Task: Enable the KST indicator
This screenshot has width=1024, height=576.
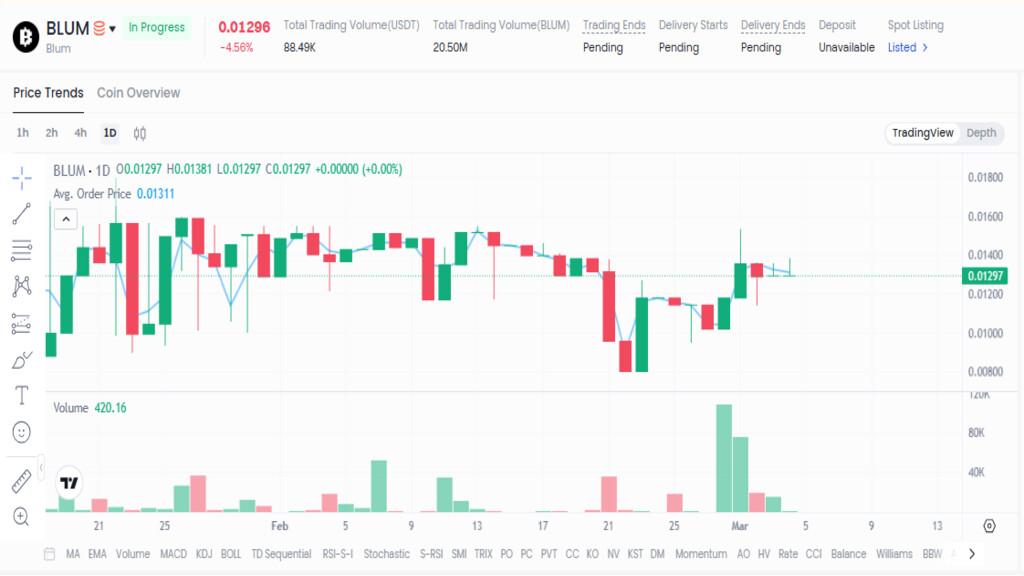Action: (635, 554)
